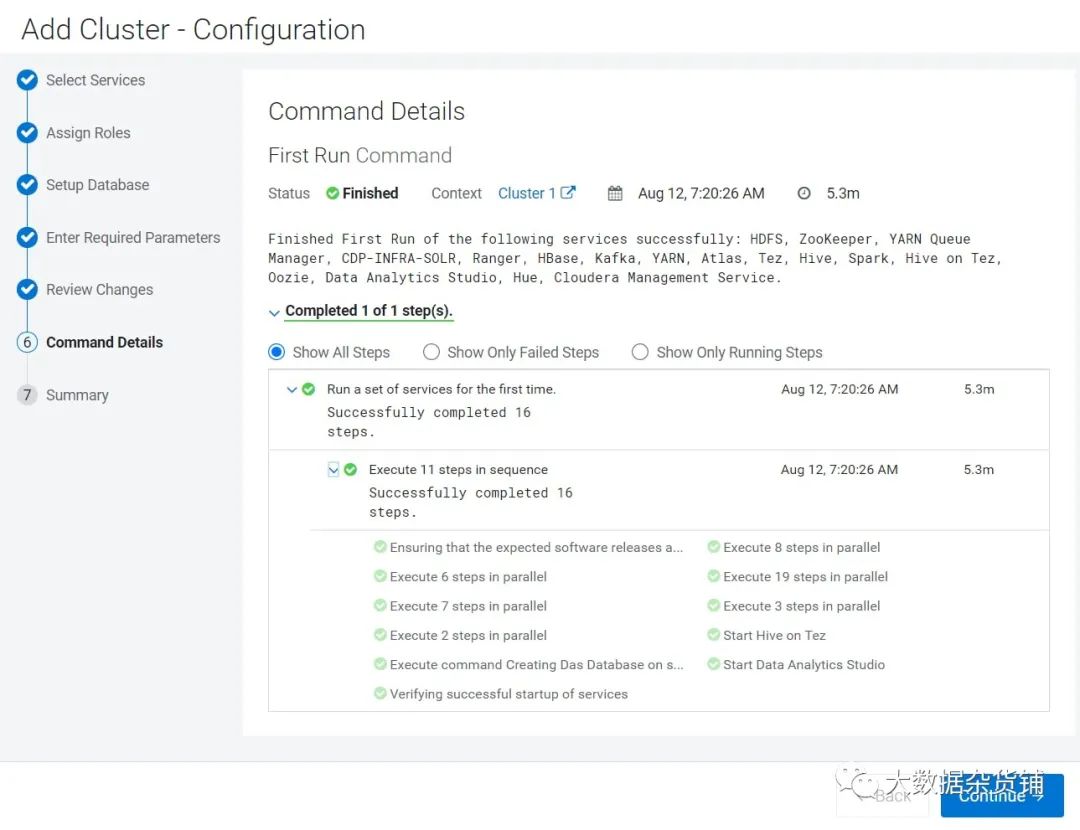Click the Command Details step label
This screenshot has width=1080, height=830.
[105, 342]
